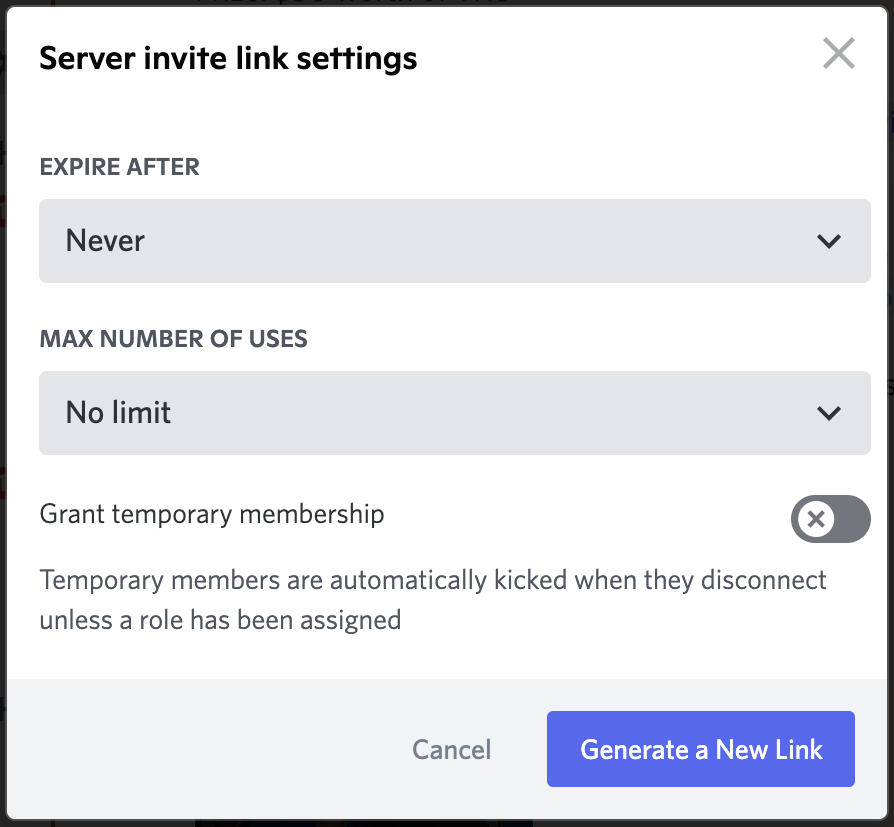Open the Max Number of Uses dropdown
The height and width of the screenshot is (827, 894).
coord(454,413)
